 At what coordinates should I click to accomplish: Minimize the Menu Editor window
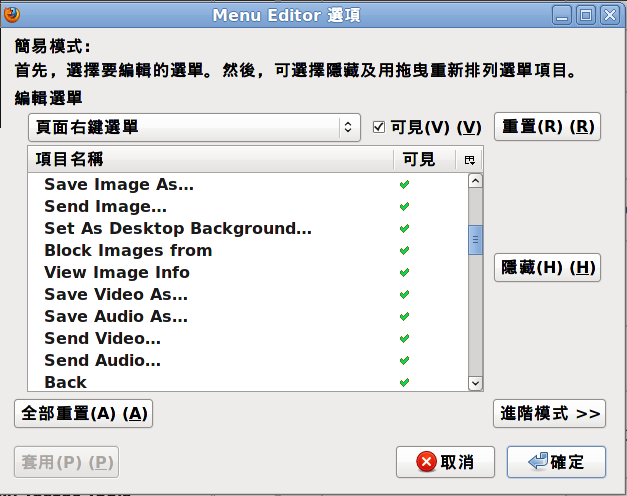click(562, 15)
